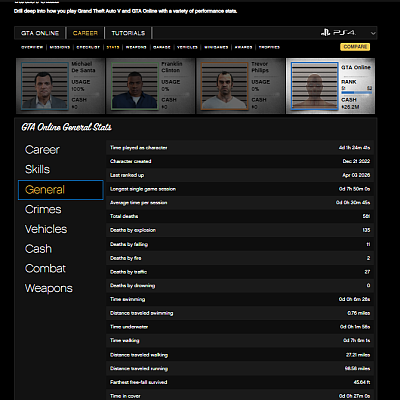Image resolution: width=400 pixels, height=400 pixels.
Task: Switch to the TUTORIALS tab
Action: pos(128,33)
